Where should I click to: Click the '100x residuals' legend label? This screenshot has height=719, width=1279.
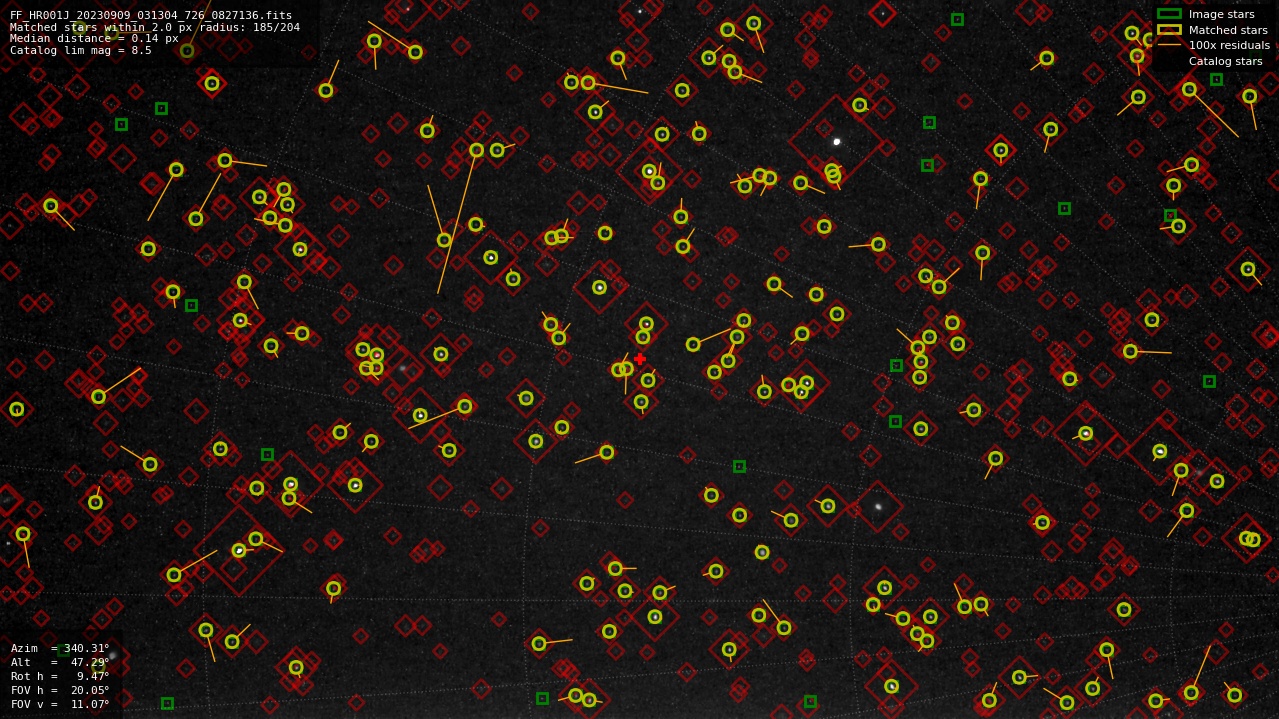pyautogui.click(x=1229, y=45)
